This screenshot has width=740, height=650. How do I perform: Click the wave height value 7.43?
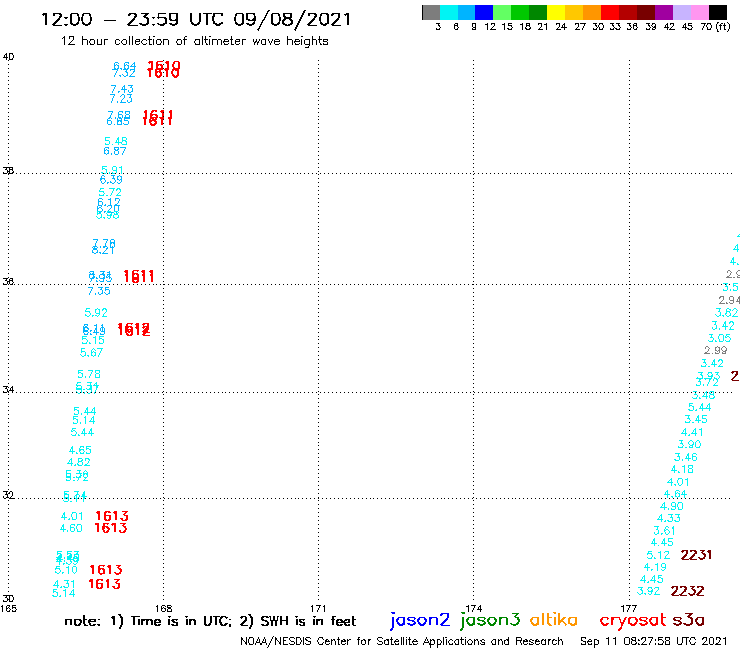(x=122, y=89)
